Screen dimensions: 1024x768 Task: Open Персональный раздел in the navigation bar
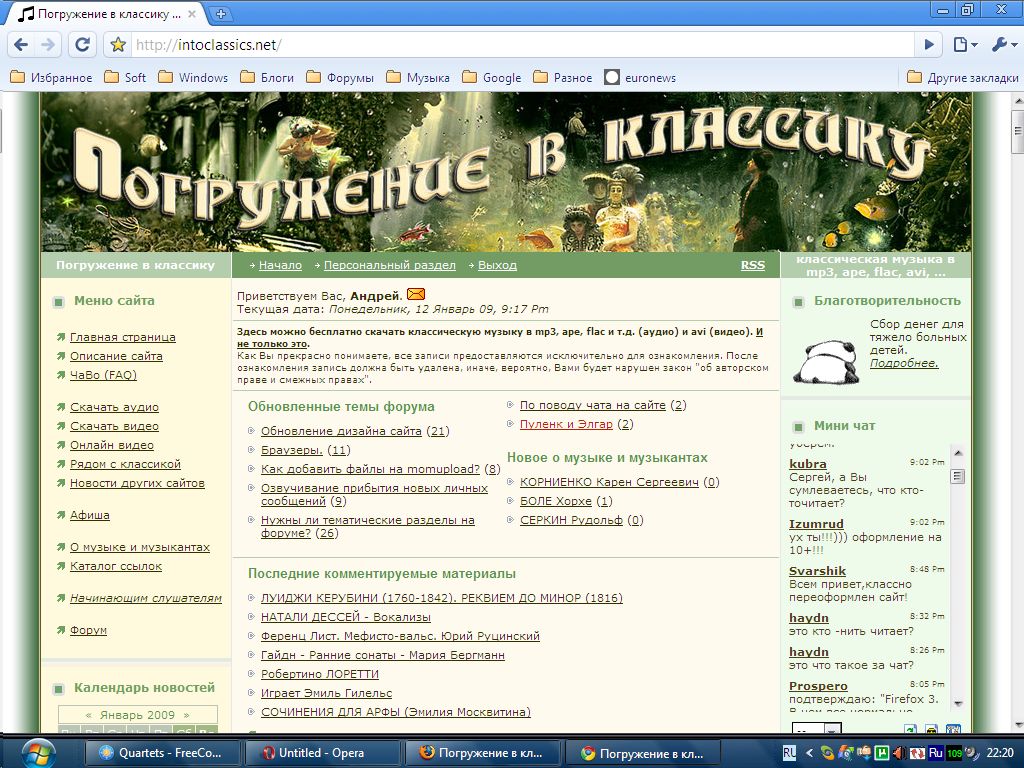point(390,265)
